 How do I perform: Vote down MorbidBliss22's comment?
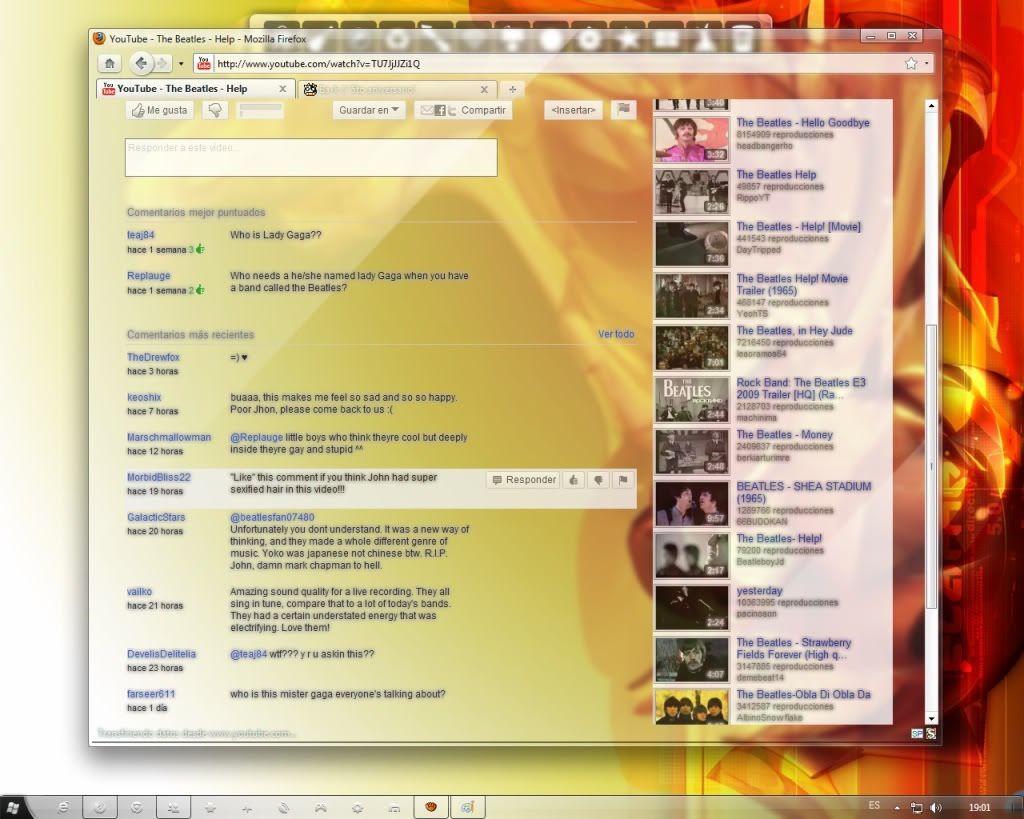coord(598,480)
